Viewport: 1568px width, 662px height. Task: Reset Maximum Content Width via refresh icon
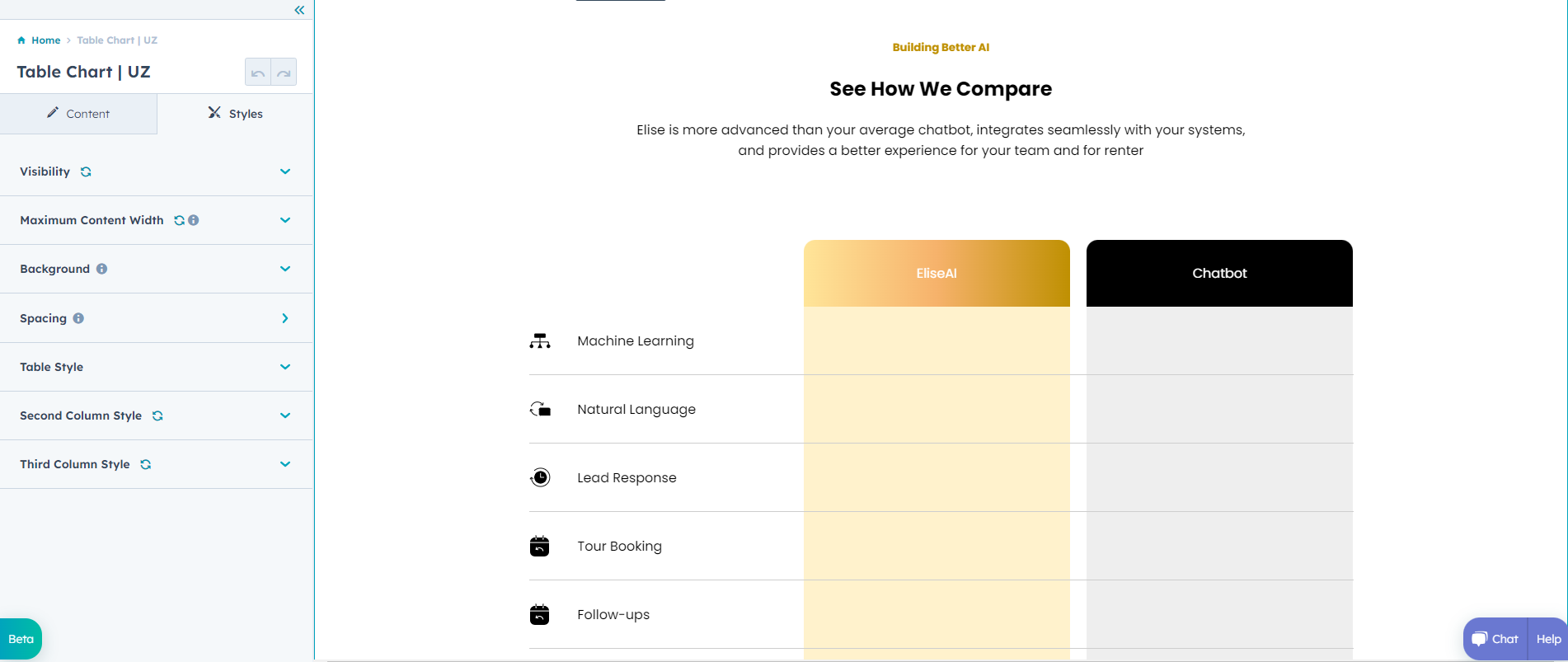(179, 220)
